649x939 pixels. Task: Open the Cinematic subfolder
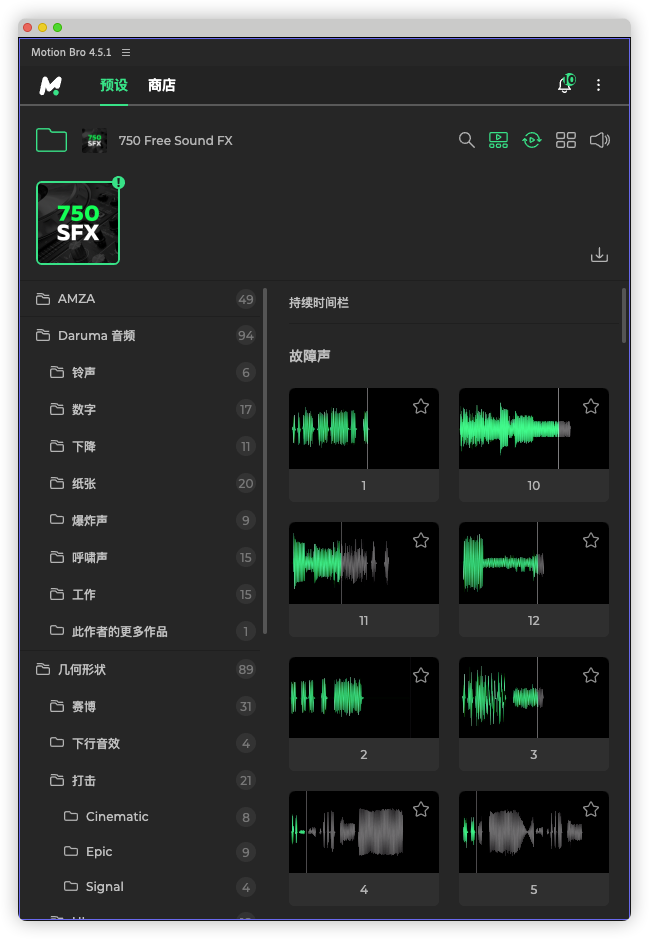point(141,817)
